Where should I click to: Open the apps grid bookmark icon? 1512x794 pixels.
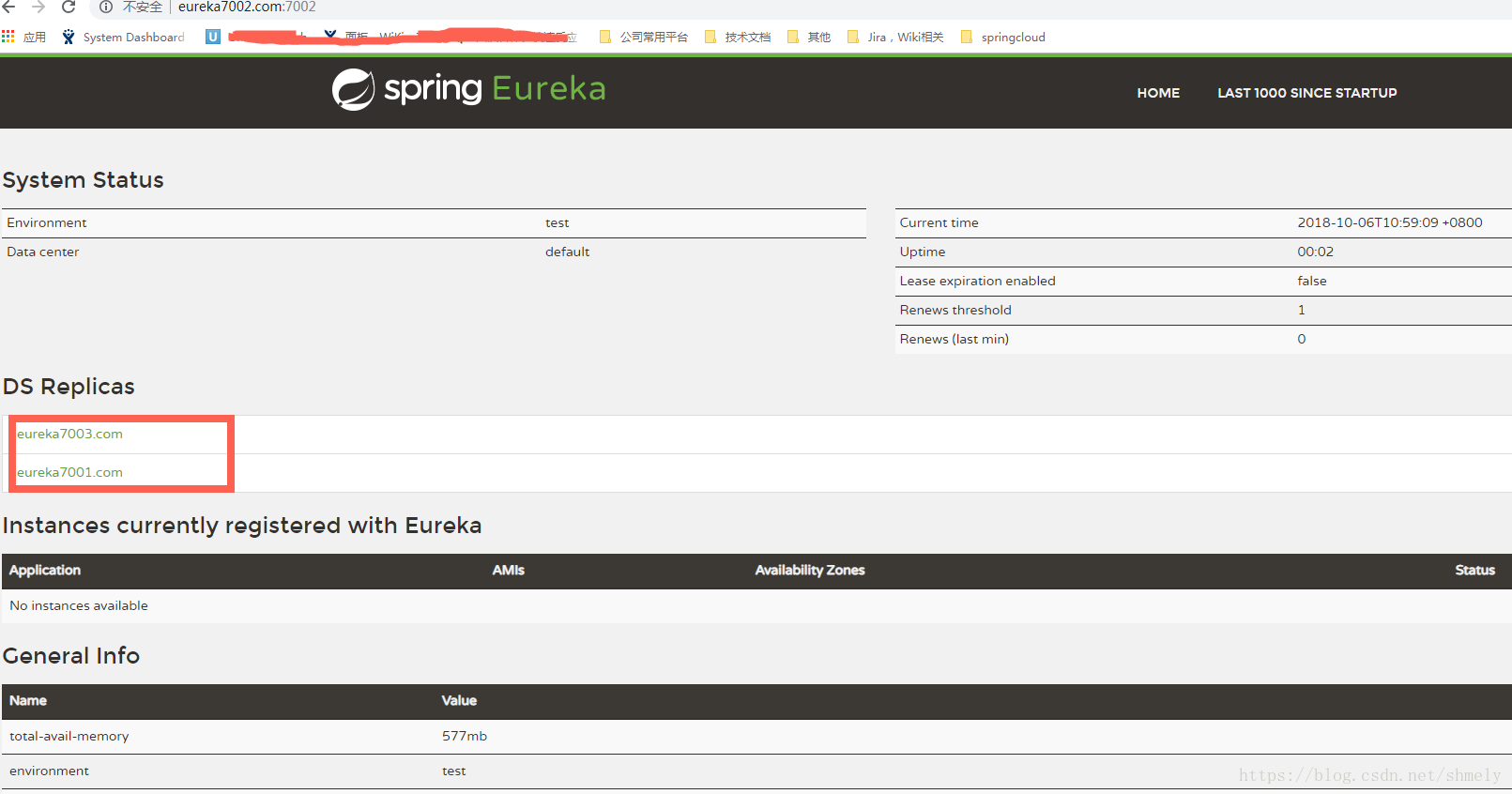click(8, 37)
